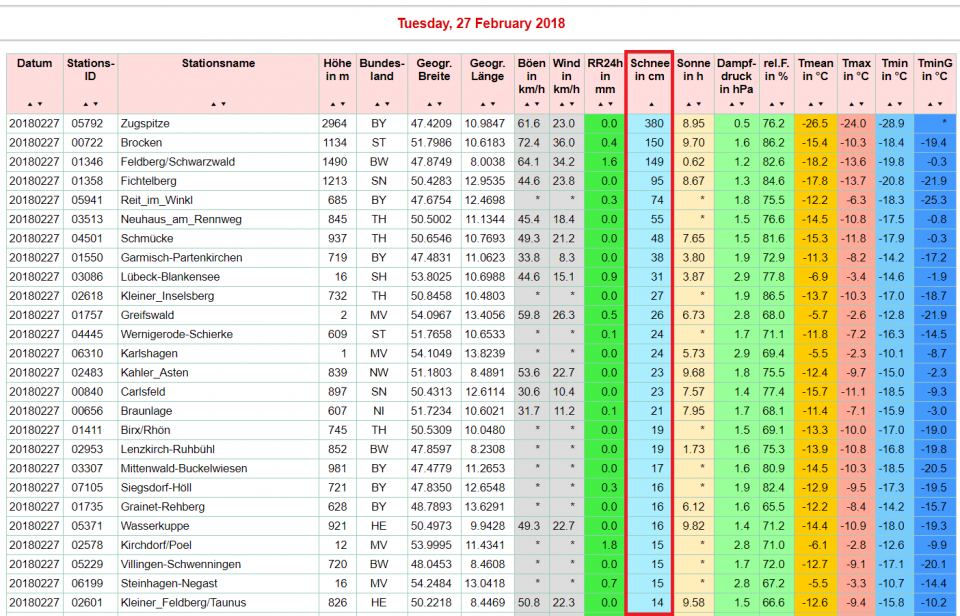Sort rel.F. in % descending arrow

(781, 104)
